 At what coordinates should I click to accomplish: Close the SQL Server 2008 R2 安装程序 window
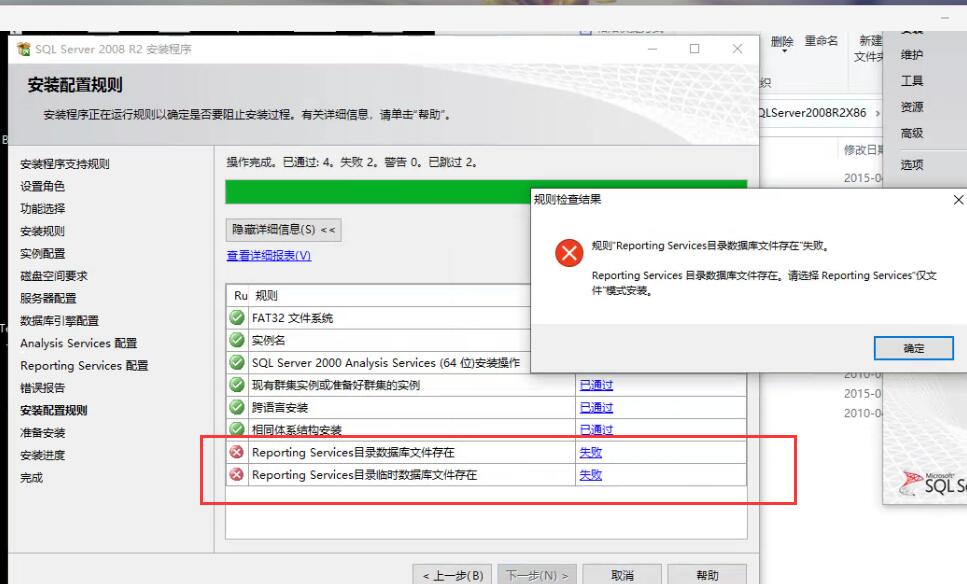coord(737,49)
